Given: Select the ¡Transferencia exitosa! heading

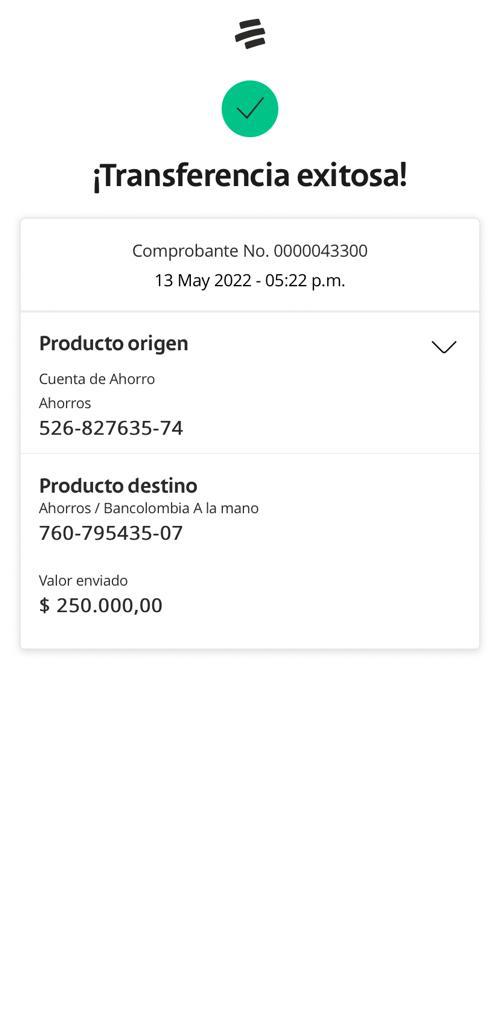Looking at the screenshot, I should coord(250,176).
